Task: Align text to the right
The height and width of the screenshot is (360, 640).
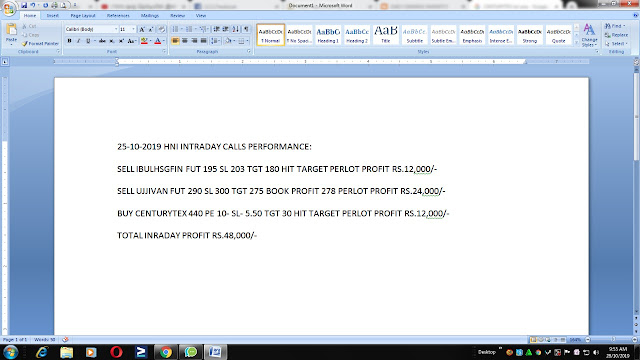Action: coord(194,41)
